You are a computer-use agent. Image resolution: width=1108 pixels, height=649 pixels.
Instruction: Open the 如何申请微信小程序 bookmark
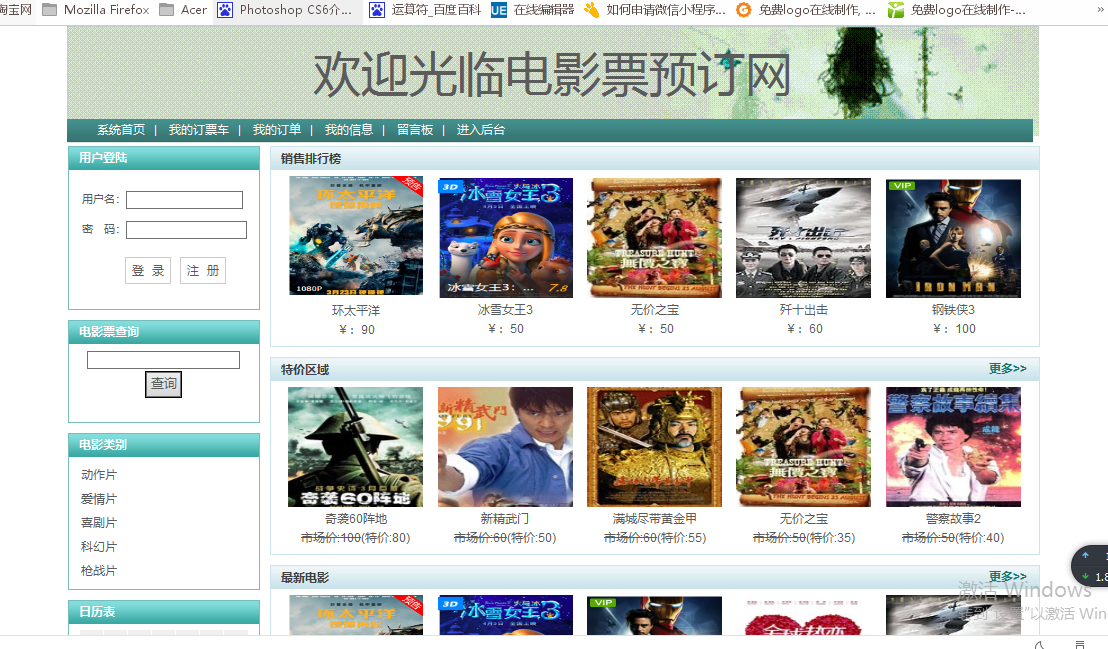click(x=655, y=10)
